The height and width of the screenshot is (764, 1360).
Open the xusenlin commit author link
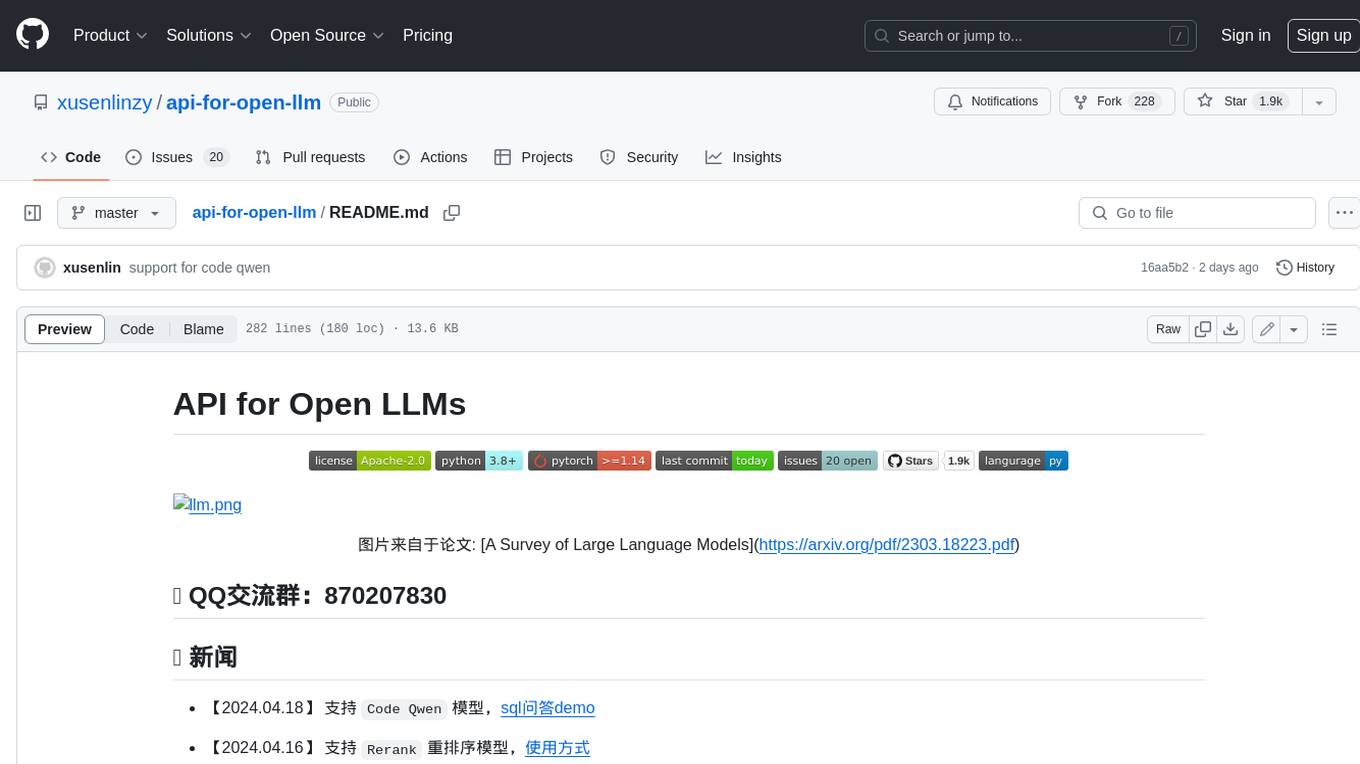[92, 267]
